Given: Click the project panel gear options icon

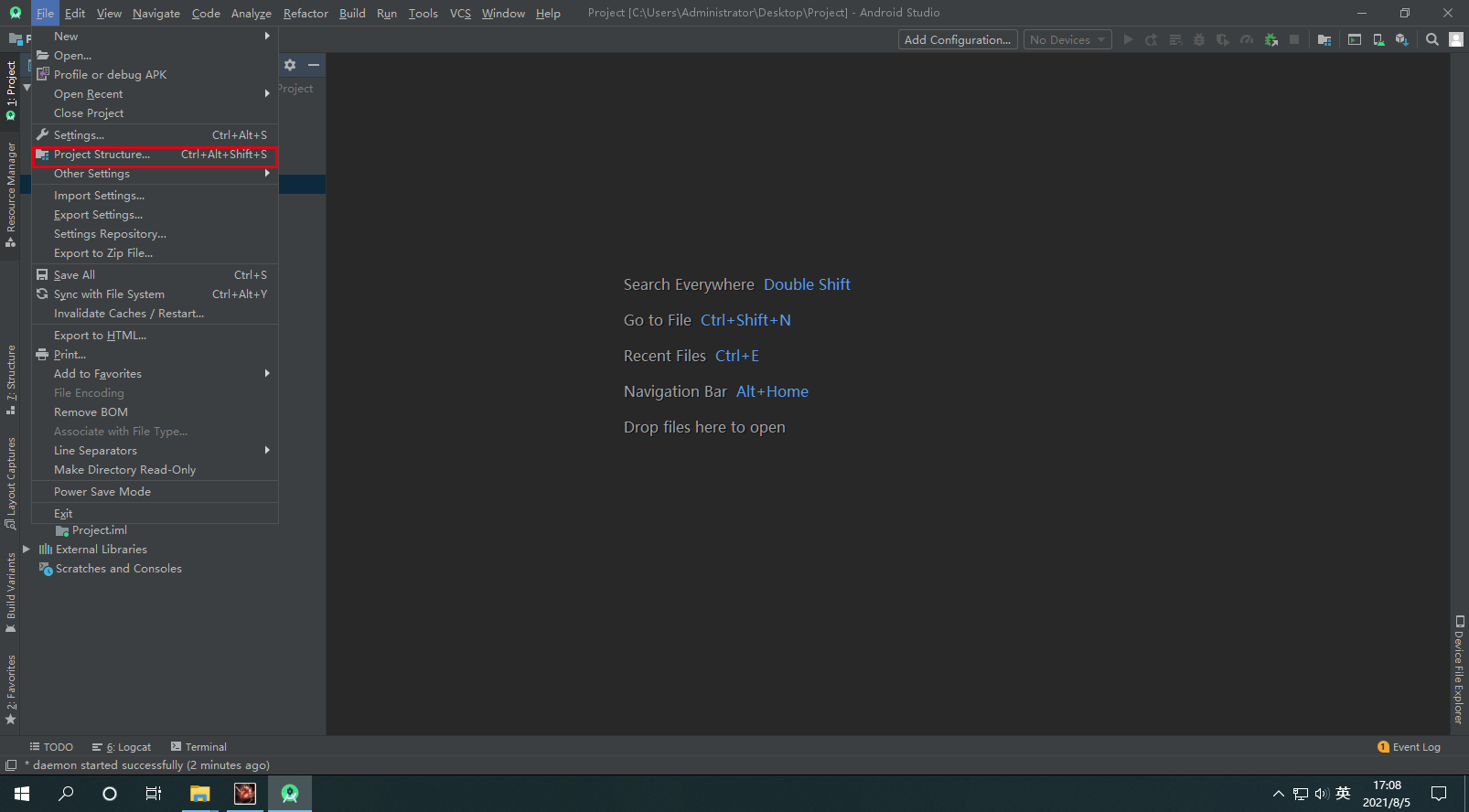Looking at the screenshot, I should click(x=290, y=65).
